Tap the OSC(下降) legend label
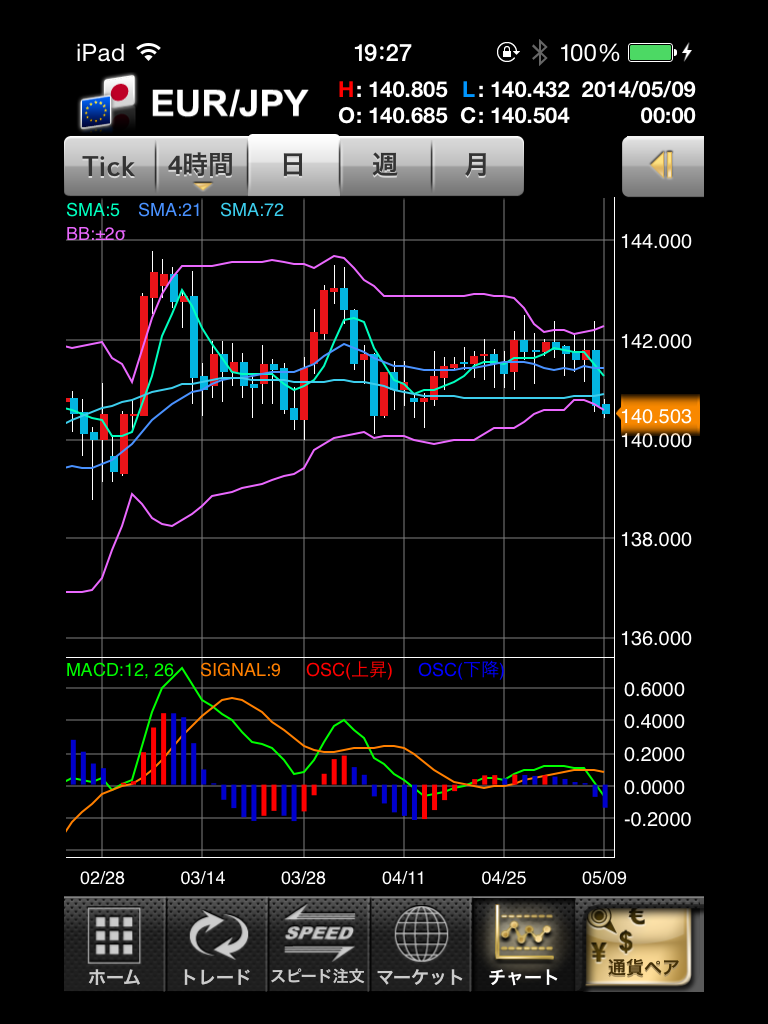This screenshot has height=1024, width=768. coord(461,670)
